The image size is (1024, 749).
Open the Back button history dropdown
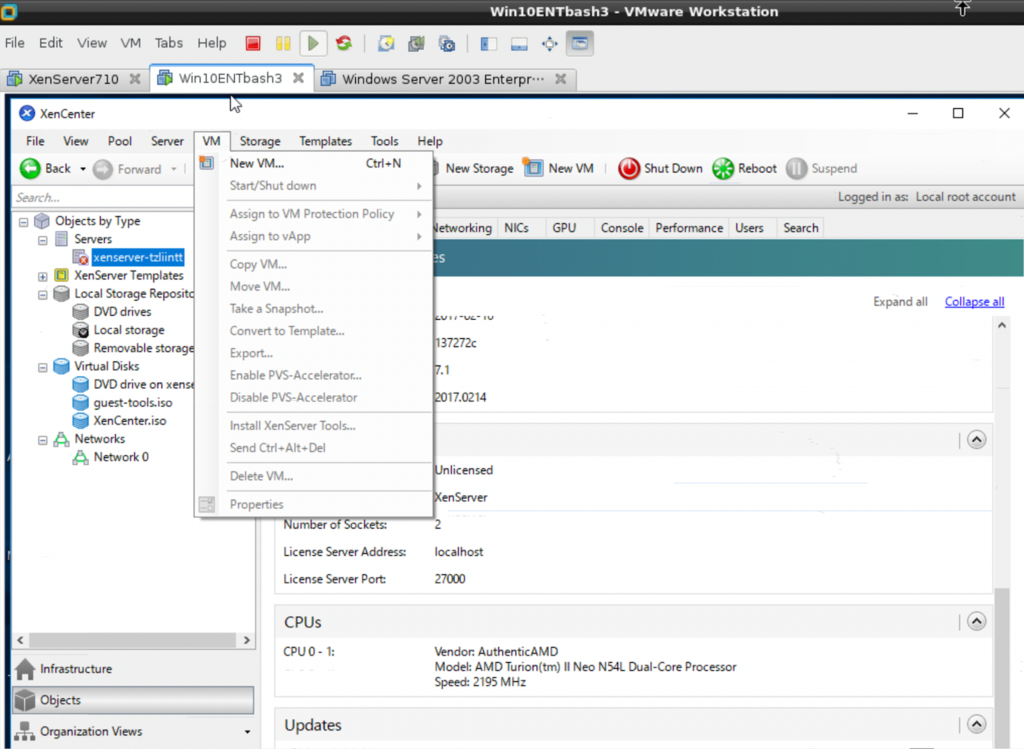pos(83,169)
